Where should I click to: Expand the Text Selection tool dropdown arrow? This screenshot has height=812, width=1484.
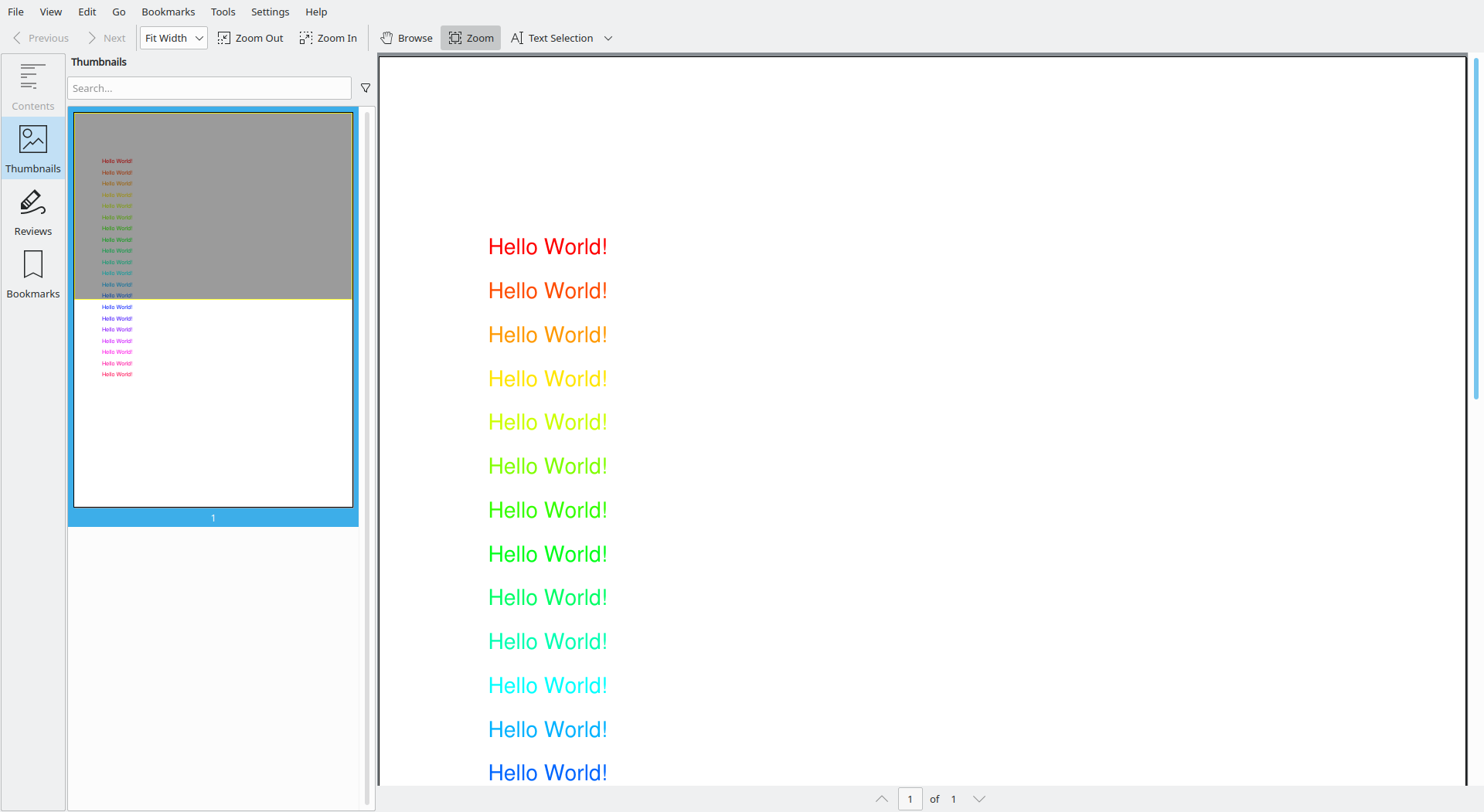(x=608, y=38)
